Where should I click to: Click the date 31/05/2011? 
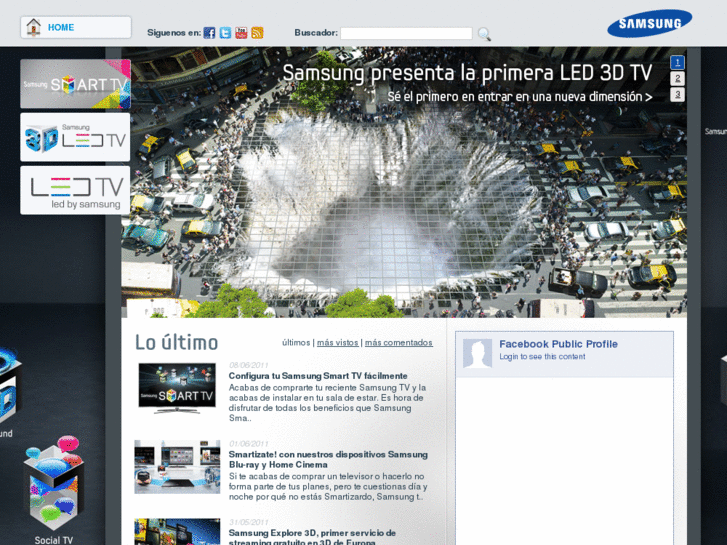pyautogui.click(x=249, y=522)
